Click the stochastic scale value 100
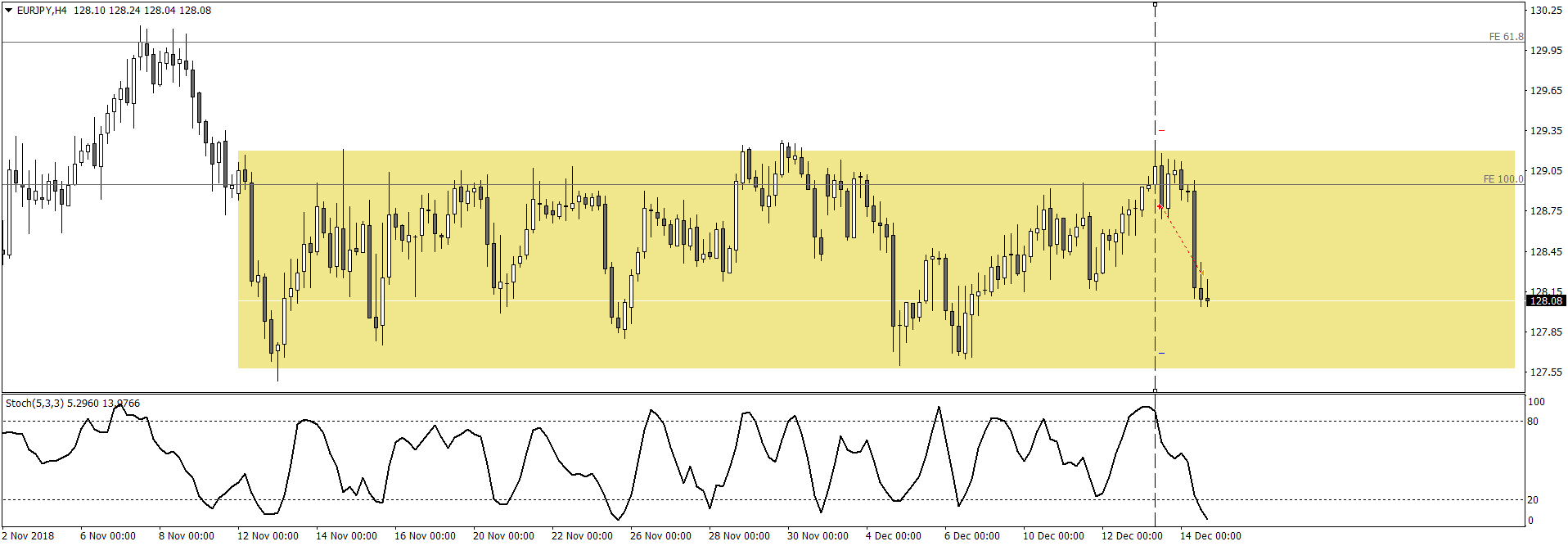Screen dimensions: 1568x546 (1536, 402)
